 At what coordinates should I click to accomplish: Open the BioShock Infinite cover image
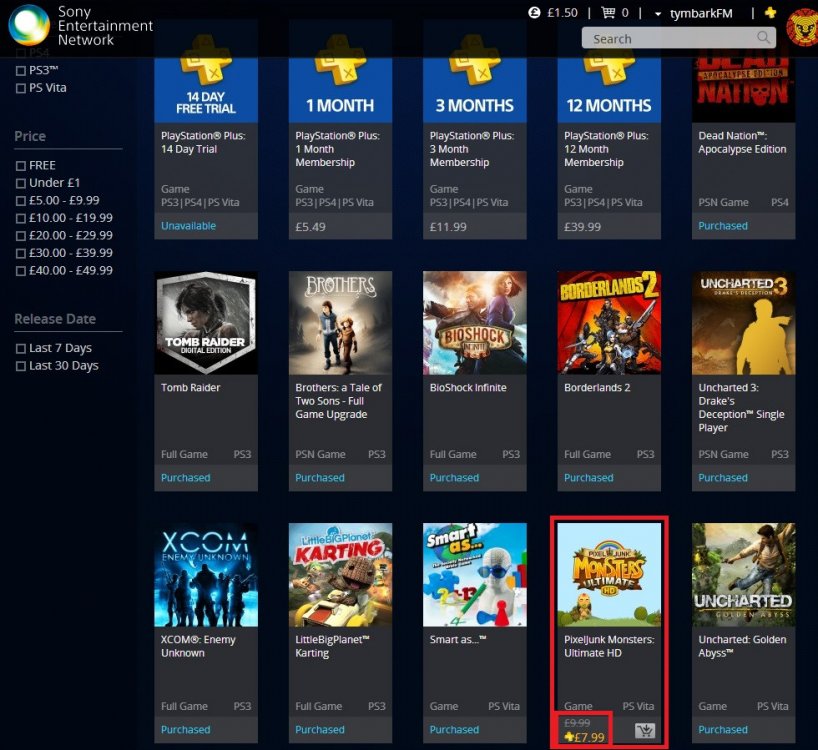pyautogui.click(x=475, y=323)
